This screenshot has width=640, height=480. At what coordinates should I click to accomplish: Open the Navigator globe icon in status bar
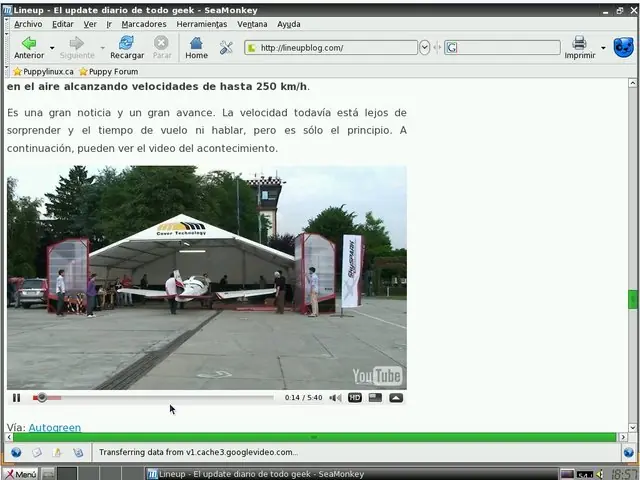click(16, 452)
